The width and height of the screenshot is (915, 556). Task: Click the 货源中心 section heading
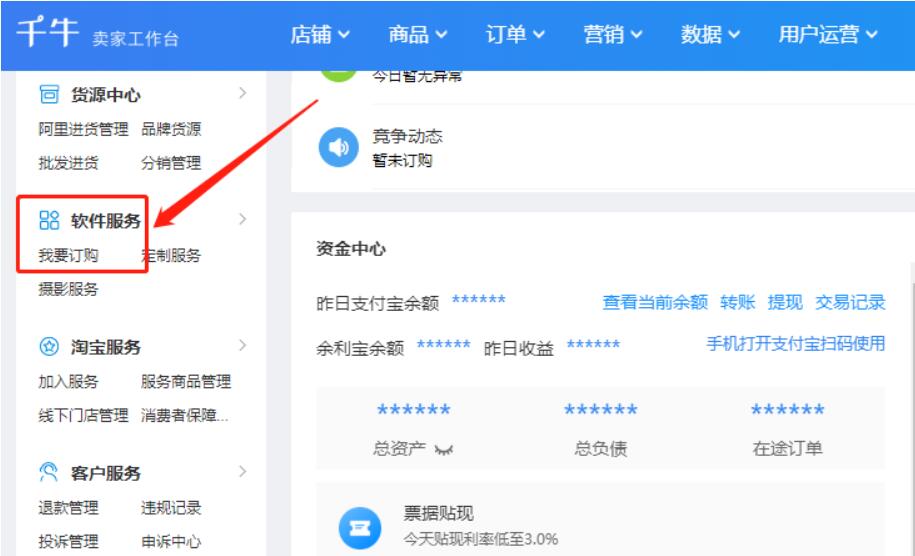[x=106, y=95]
